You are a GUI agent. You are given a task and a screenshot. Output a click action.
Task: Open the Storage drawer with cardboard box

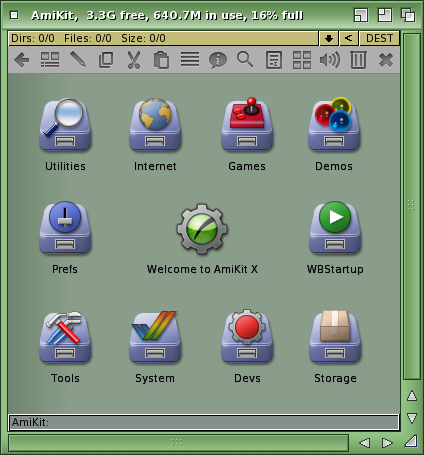click(x=335, y=337)
